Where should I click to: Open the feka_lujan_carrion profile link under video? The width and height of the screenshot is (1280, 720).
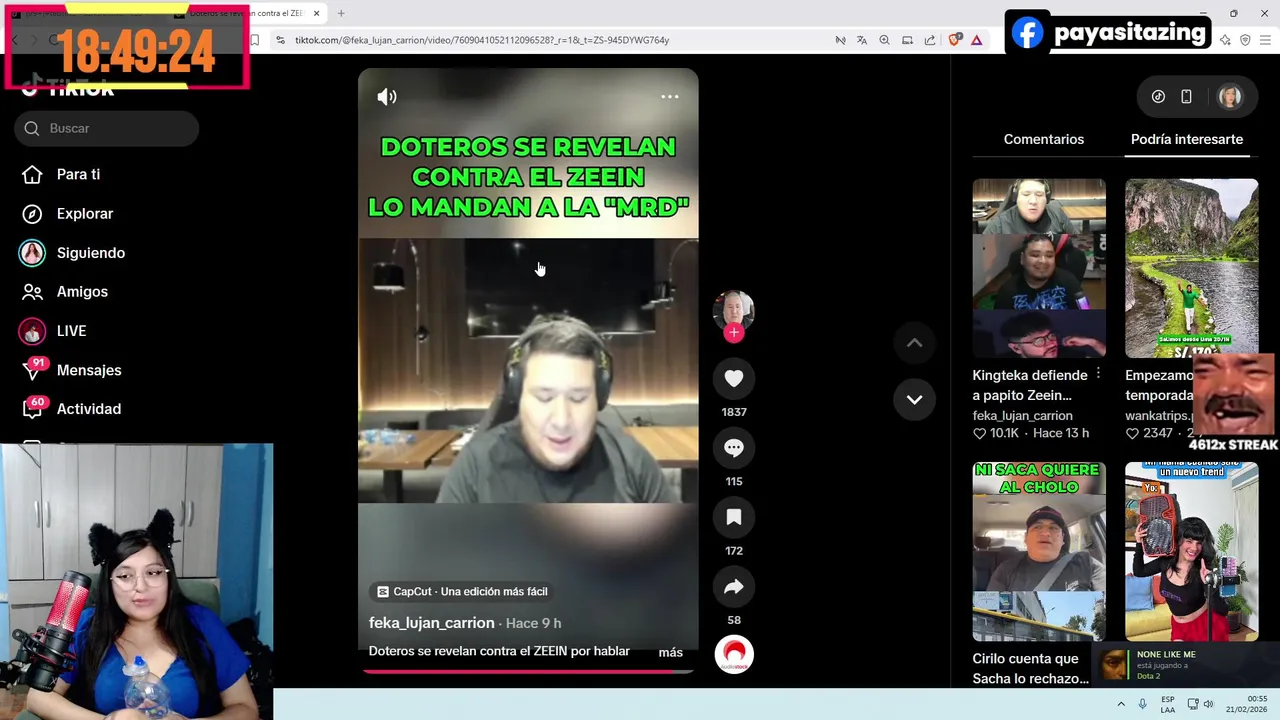coord(432,623)
